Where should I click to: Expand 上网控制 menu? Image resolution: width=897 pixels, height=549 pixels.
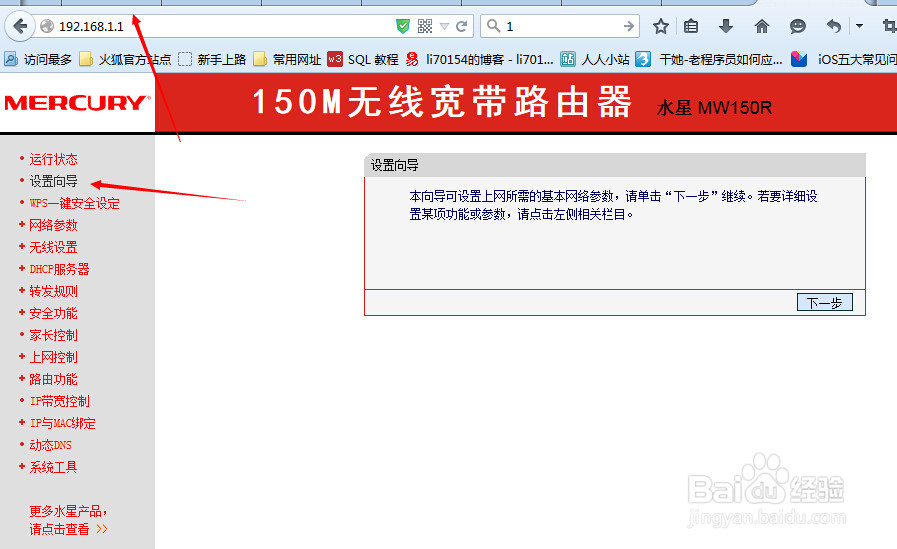pyautogui.click(x=53, y=357)
